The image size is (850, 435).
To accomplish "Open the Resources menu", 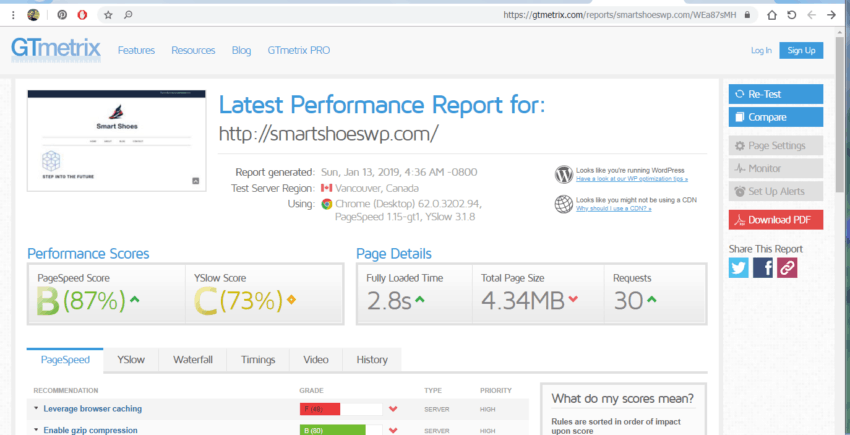I will coord(194,50).
